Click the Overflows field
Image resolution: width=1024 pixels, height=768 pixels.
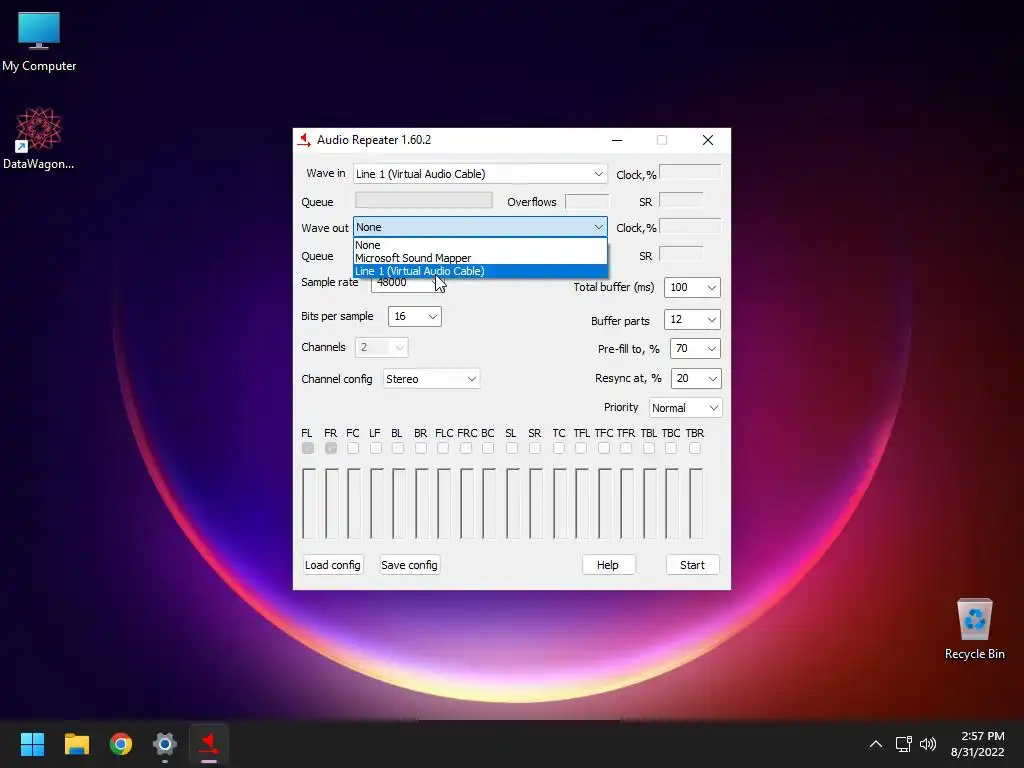(586, 202)
